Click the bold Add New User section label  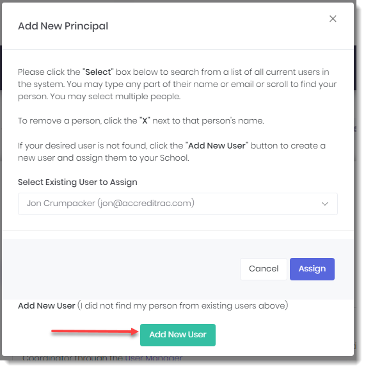[x=46, y=306]
